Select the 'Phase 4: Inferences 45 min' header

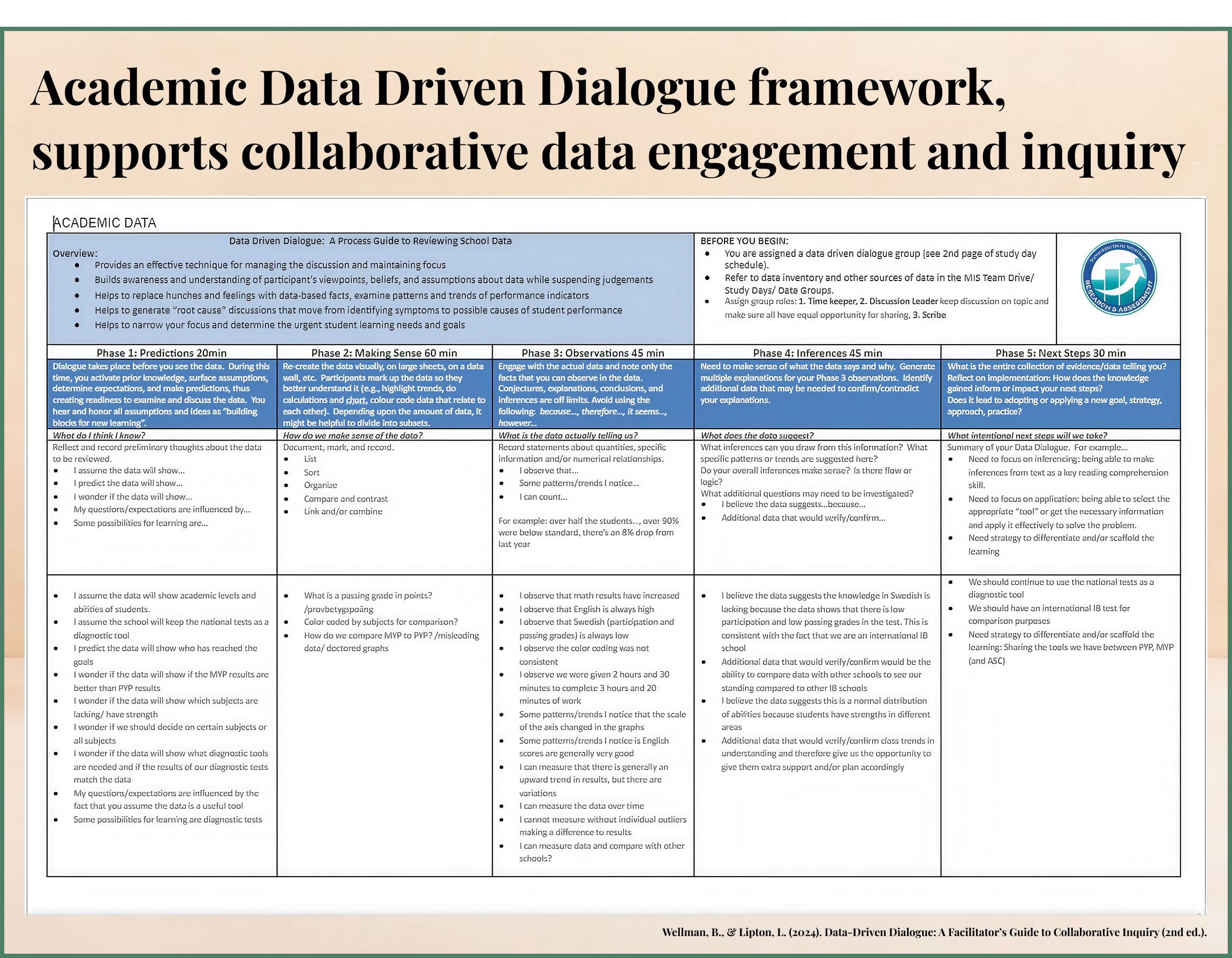point(818,353)
